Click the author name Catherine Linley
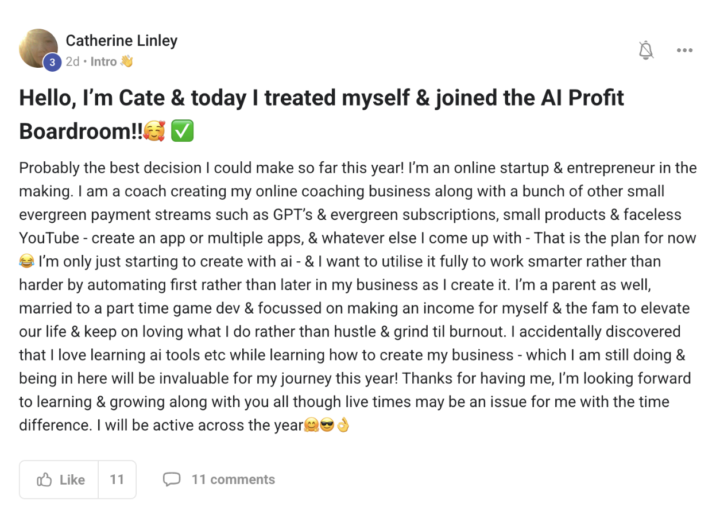The image size is (720, 511). coord(121,41)
